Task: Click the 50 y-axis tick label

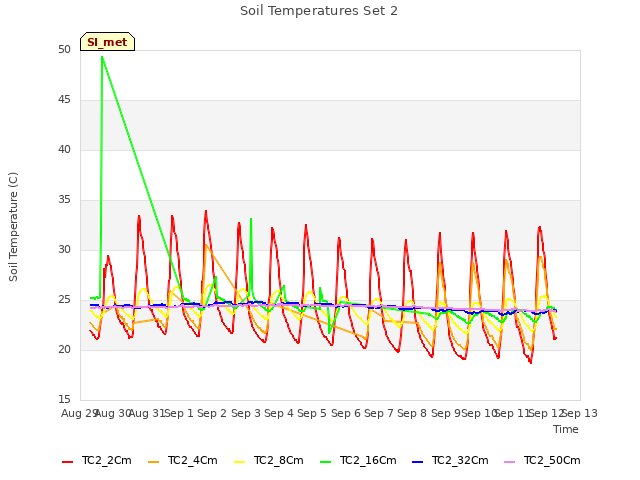Action: tap(64, 50)
